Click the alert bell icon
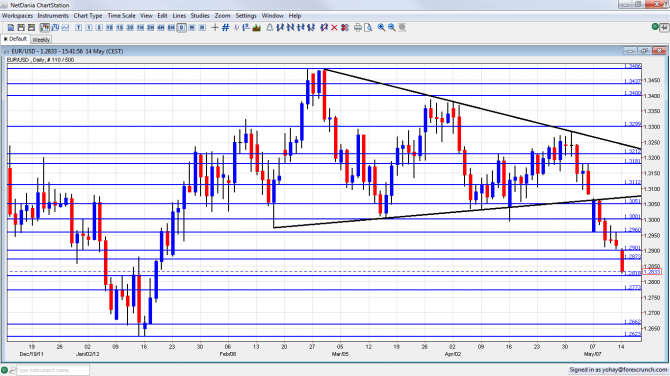This screenshot has height=376, width=670. (270, 28)
